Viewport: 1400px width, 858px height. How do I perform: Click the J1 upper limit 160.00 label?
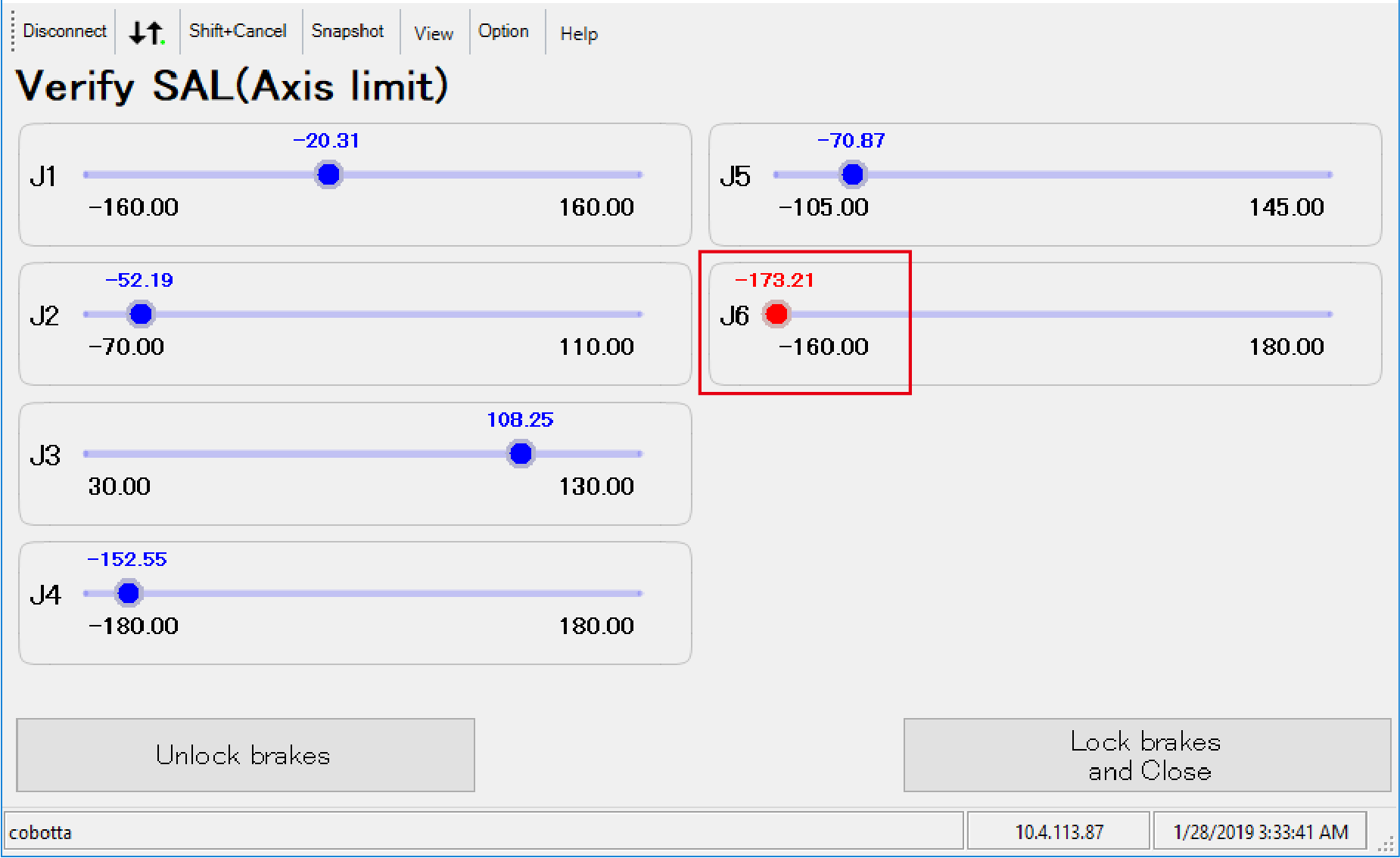596,207
